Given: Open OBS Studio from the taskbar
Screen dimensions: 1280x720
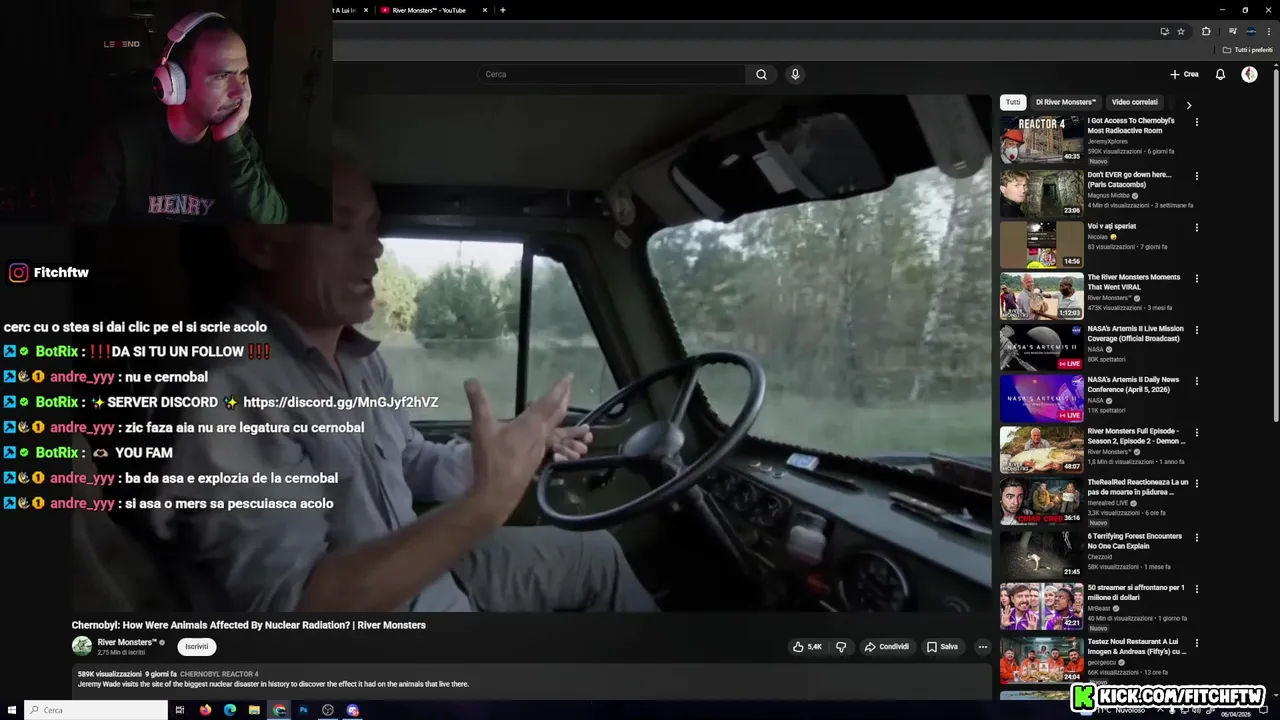Looking at the screenshot, I should pos(328,710).
